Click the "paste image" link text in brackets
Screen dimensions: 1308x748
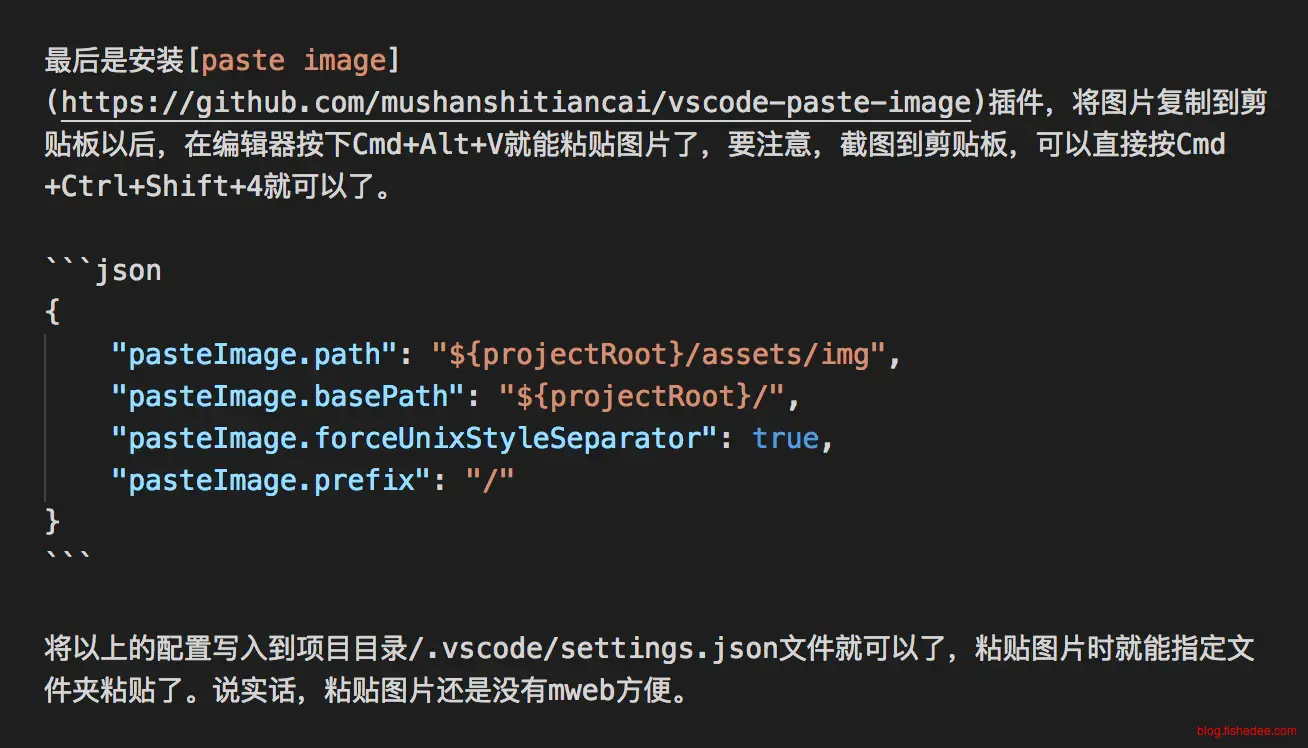pos(293,61)
